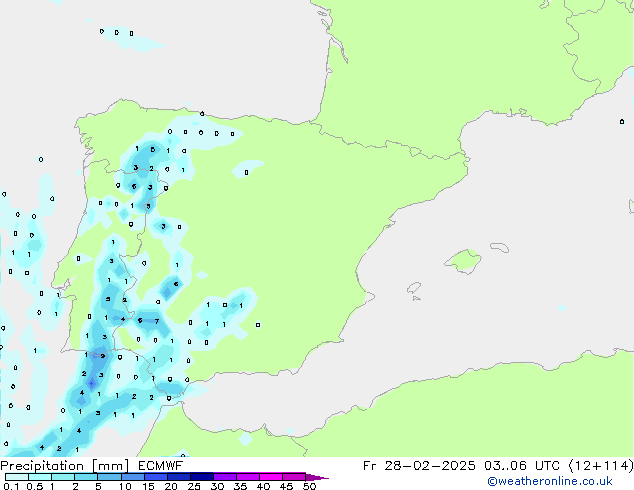Select the 45–50 mm legend swatch
This screenshot has height=490, width=634.
point(294,477)
